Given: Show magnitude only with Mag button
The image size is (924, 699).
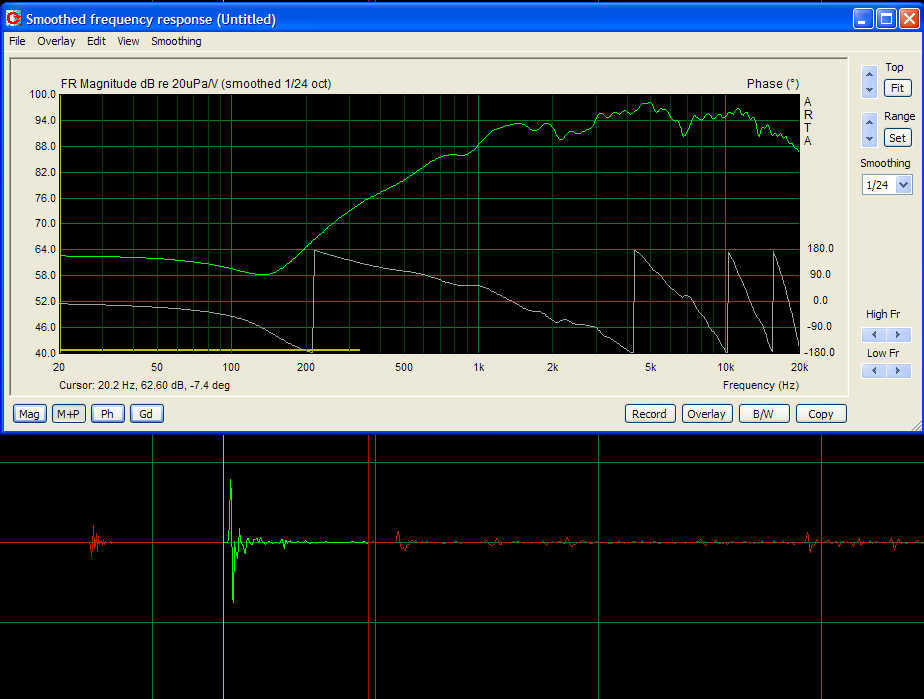Looking at the screenshot, I should [x=29, y=414].
